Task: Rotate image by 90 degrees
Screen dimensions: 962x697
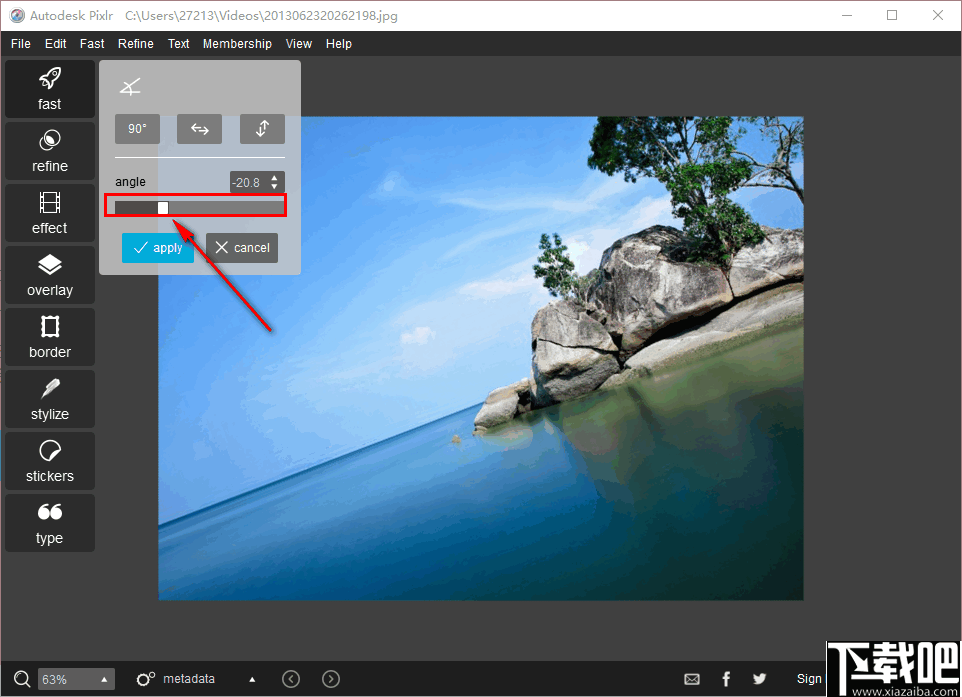Action: tap(137, 129)
